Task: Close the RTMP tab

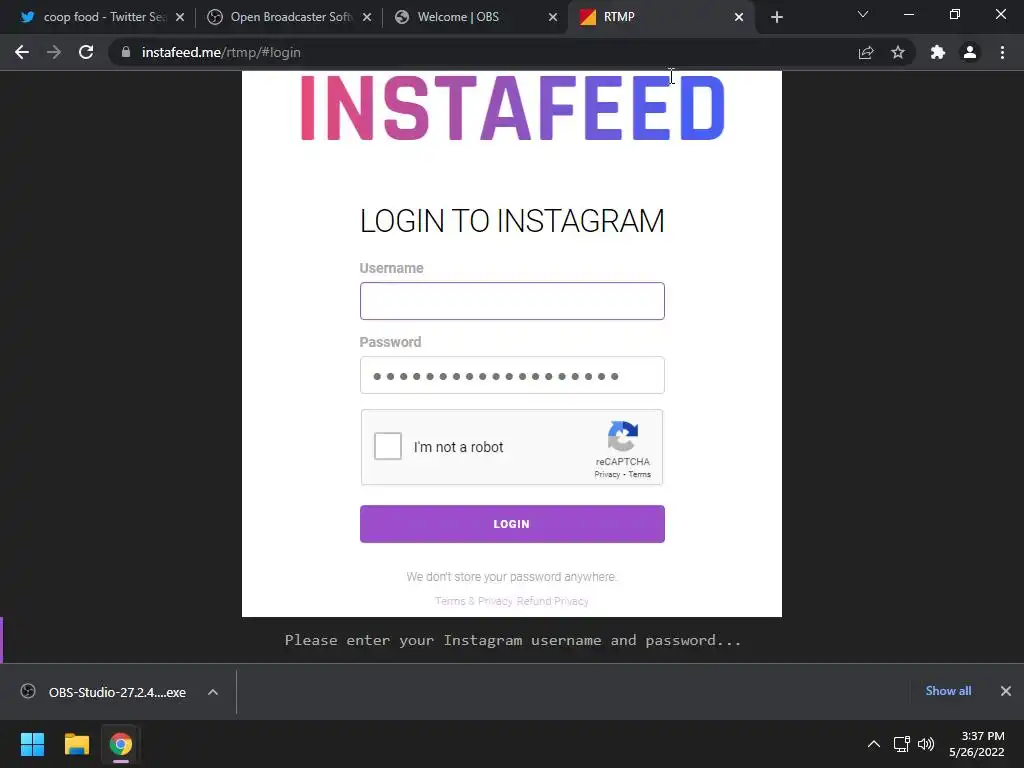Action: [x=739, y=17]
